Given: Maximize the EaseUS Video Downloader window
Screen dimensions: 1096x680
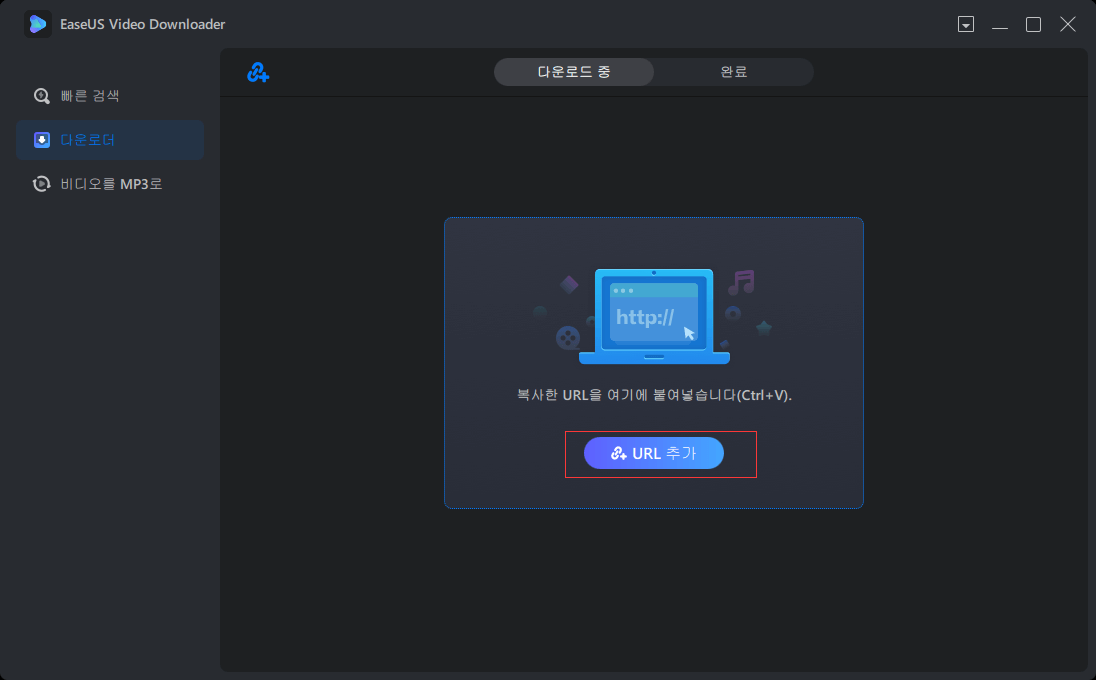Looking at the screenshot, I should [1034, 25].
